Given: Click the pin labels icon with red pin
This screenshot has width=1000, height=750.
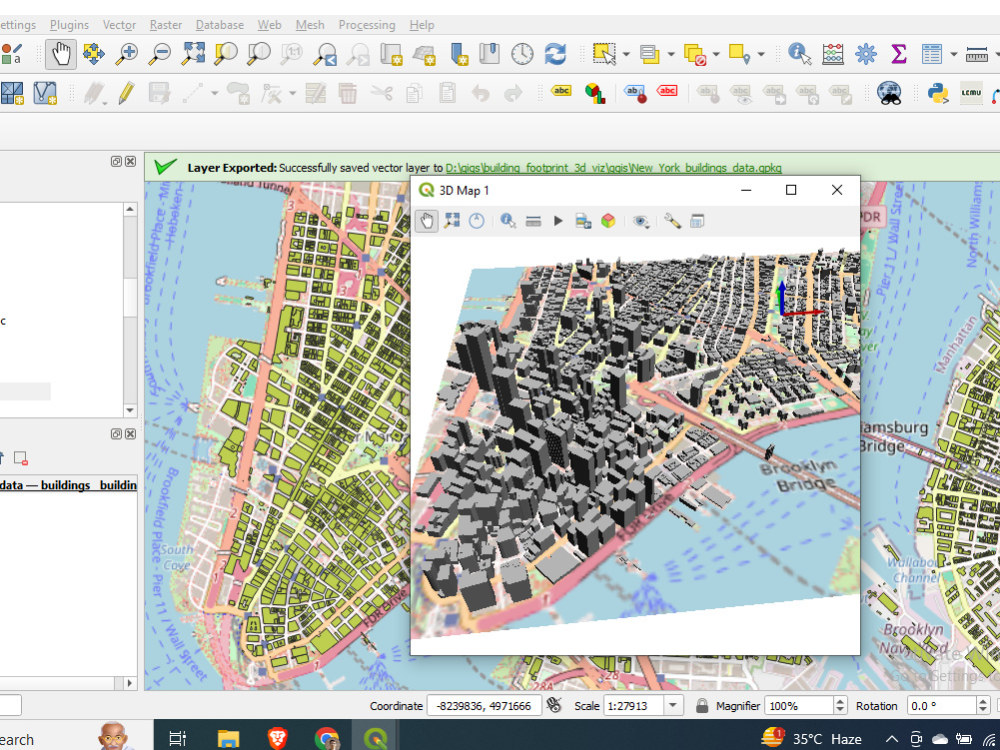Looking at the screenshot, I should (635, 93).
